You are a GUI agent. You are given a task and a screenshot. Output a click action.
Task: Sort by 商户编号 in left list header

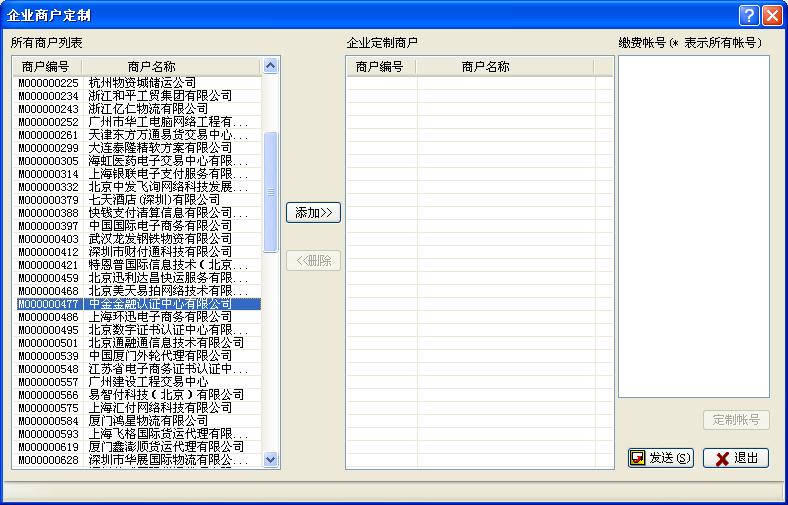[x=46, y=66]
